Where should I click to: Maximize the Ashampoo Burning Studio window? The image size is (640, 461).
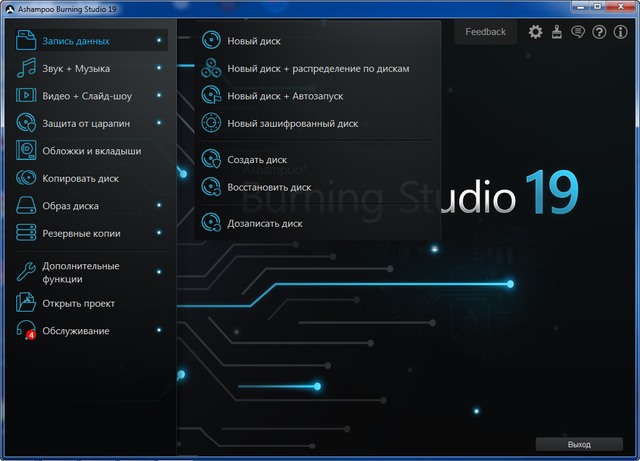tap(598, 7)
